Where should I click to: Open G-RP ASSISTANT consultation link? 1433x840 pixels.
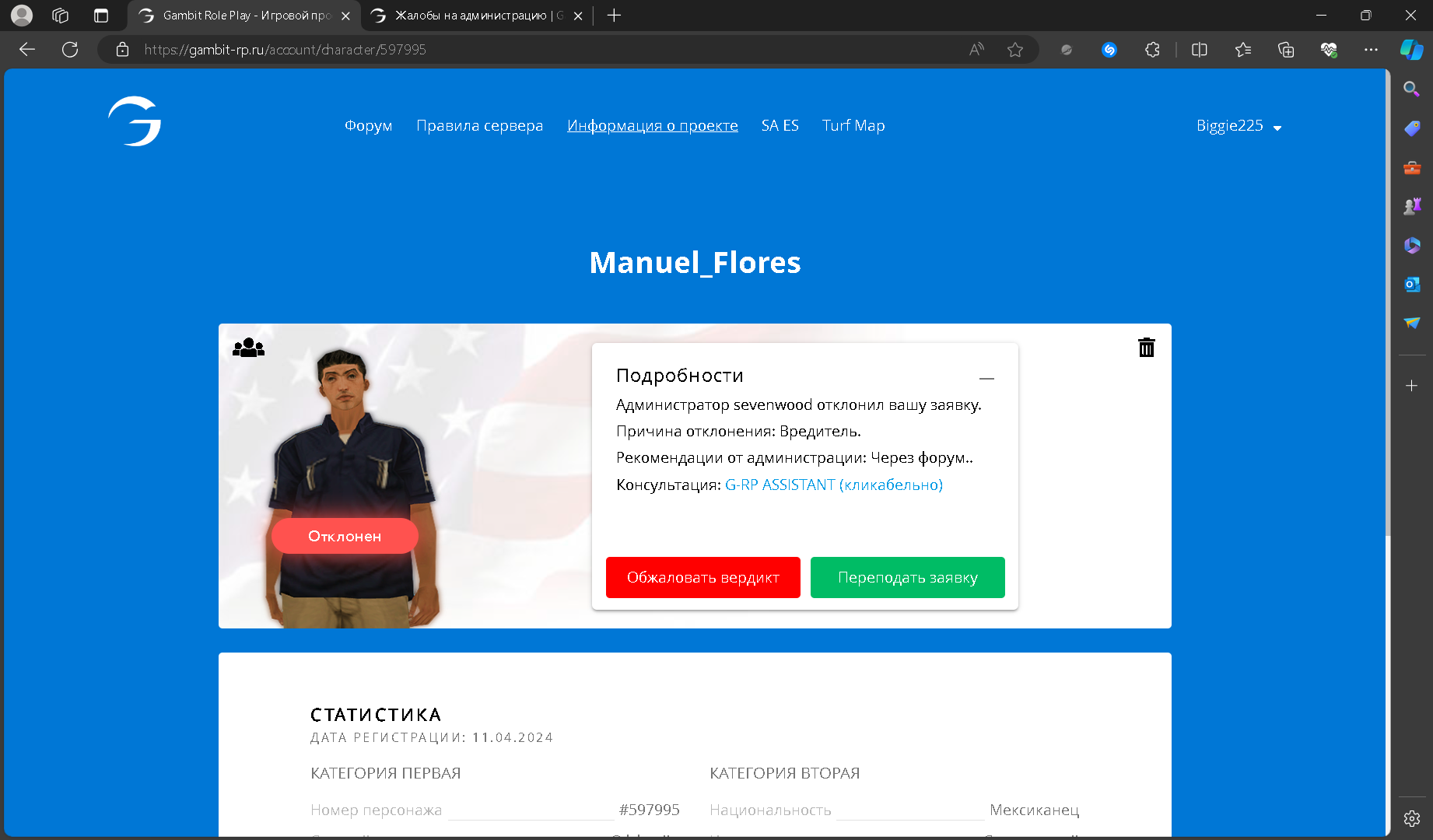(x=833, y=485)
